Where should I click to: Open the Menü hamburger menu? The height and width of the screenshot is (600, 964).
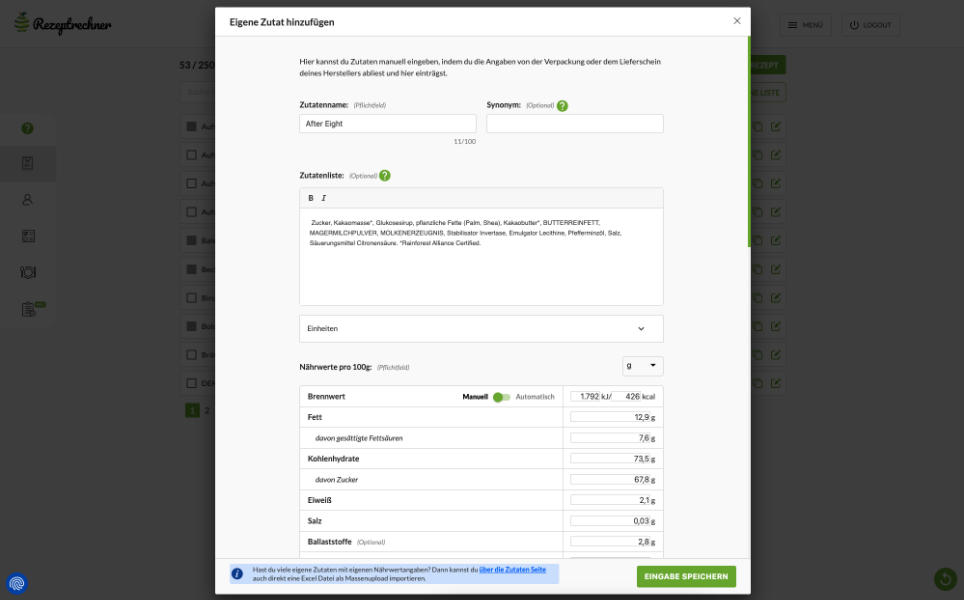point(805,25)
